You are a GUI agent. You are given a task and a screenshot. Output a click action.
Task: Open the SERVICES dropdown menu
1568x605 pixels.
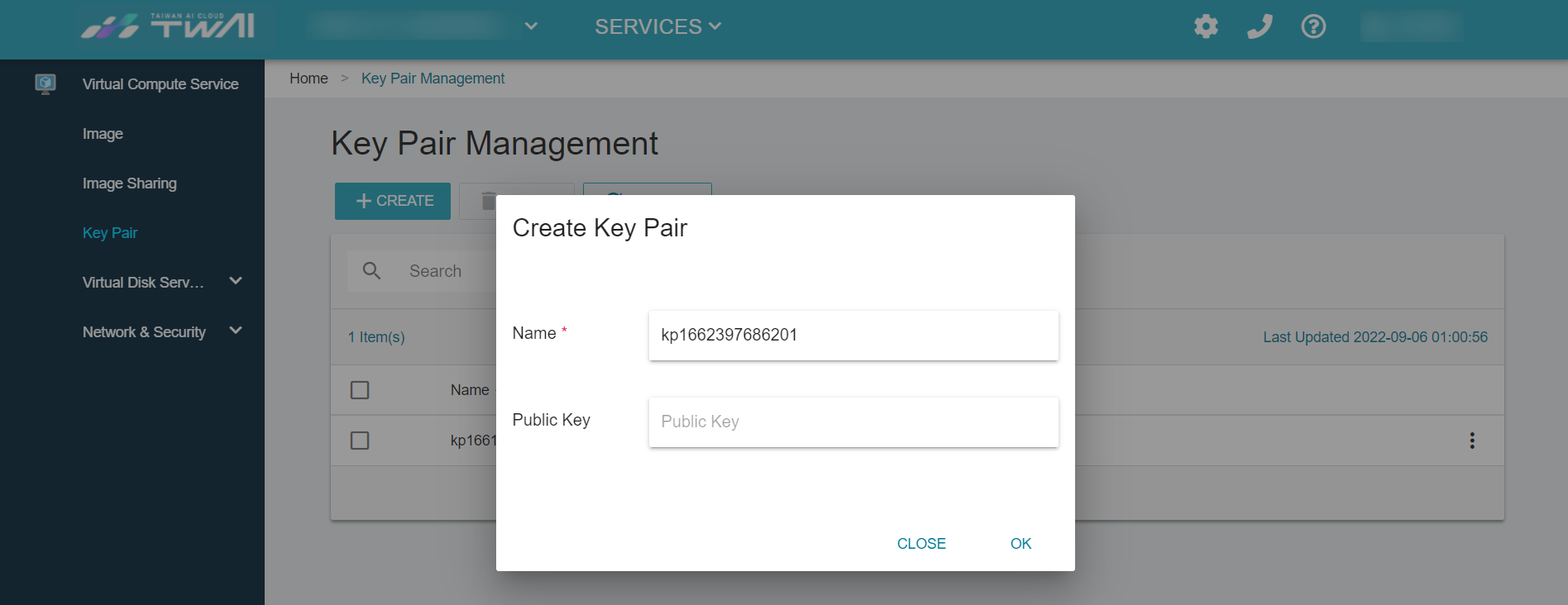[x=658, y=26]
